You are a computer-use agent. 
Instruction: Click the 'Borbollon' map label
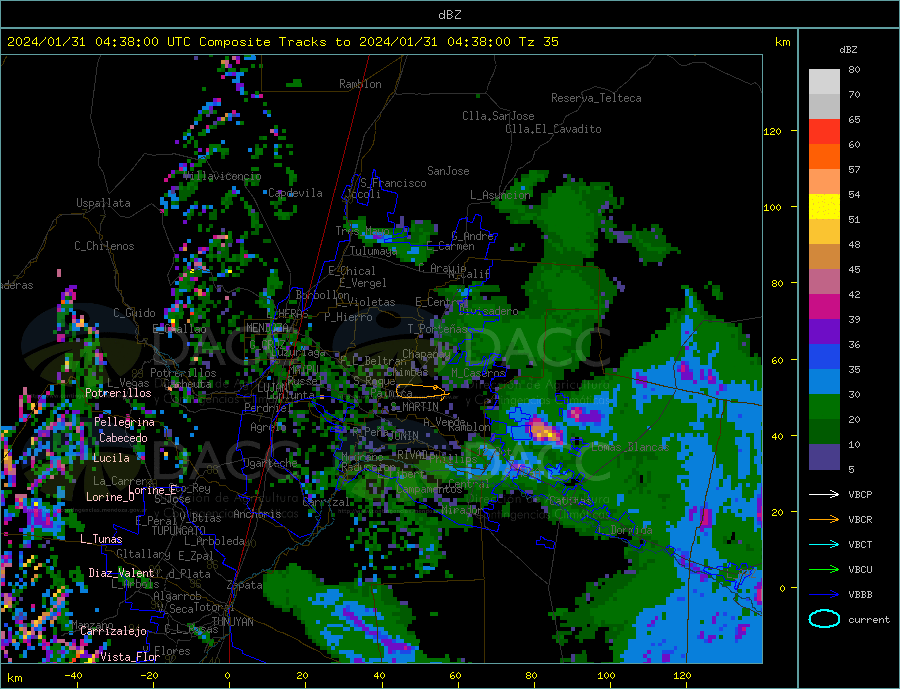pos(323,295)
